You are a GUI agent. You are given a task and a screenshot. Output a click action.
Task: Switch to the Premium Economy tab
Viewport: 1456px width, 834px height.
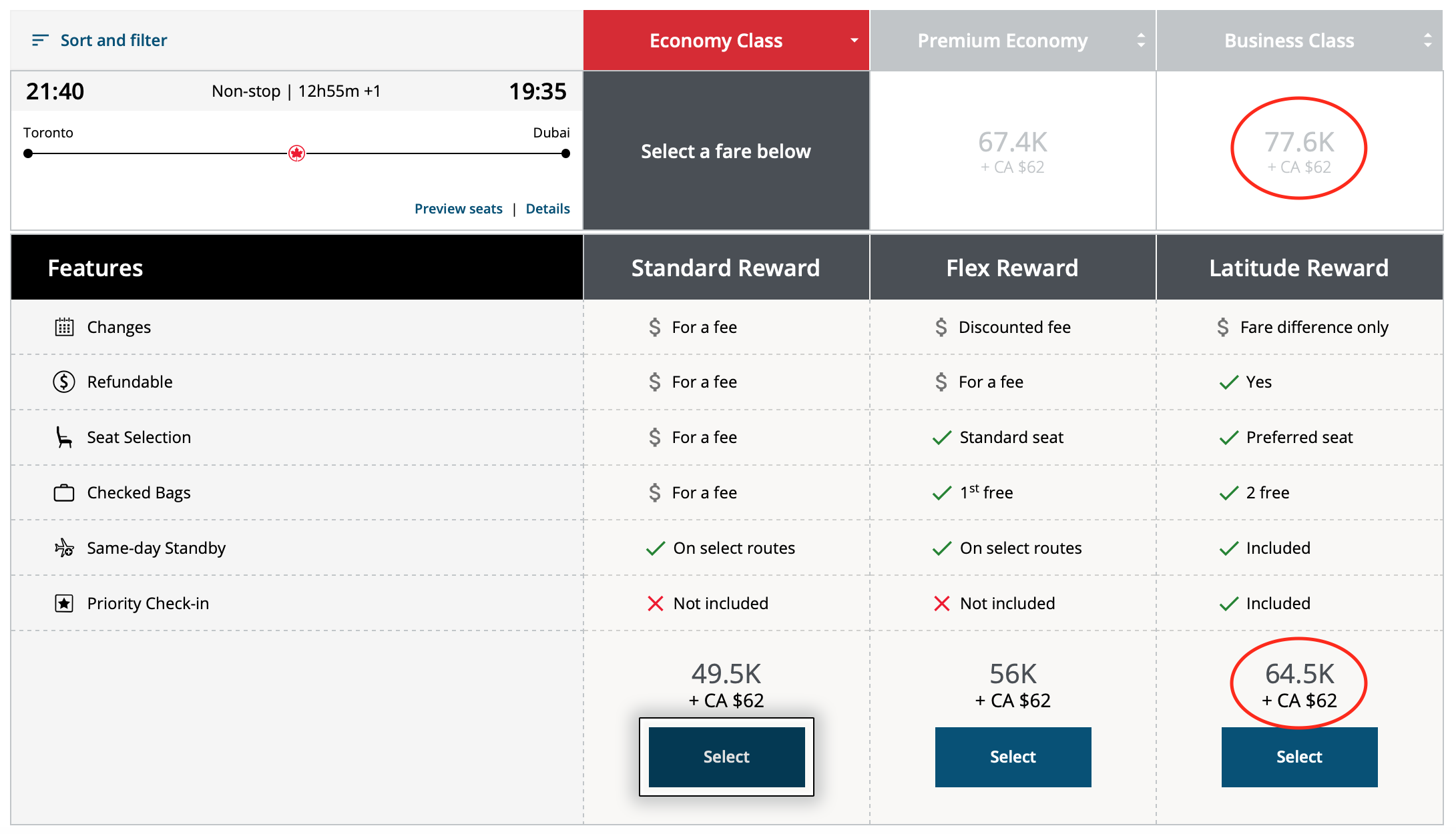[x=1001, y=41]
